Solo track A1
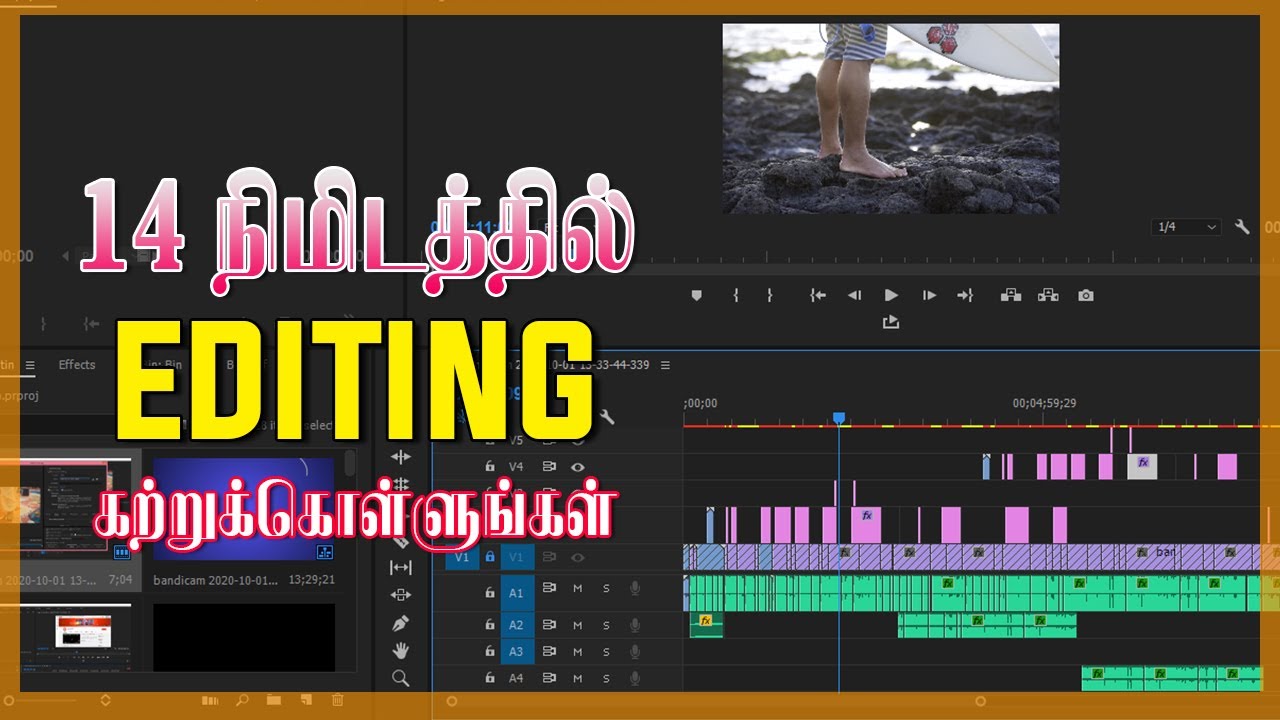The height and width of the screenshot is (720, 1280). pos(606,589)
